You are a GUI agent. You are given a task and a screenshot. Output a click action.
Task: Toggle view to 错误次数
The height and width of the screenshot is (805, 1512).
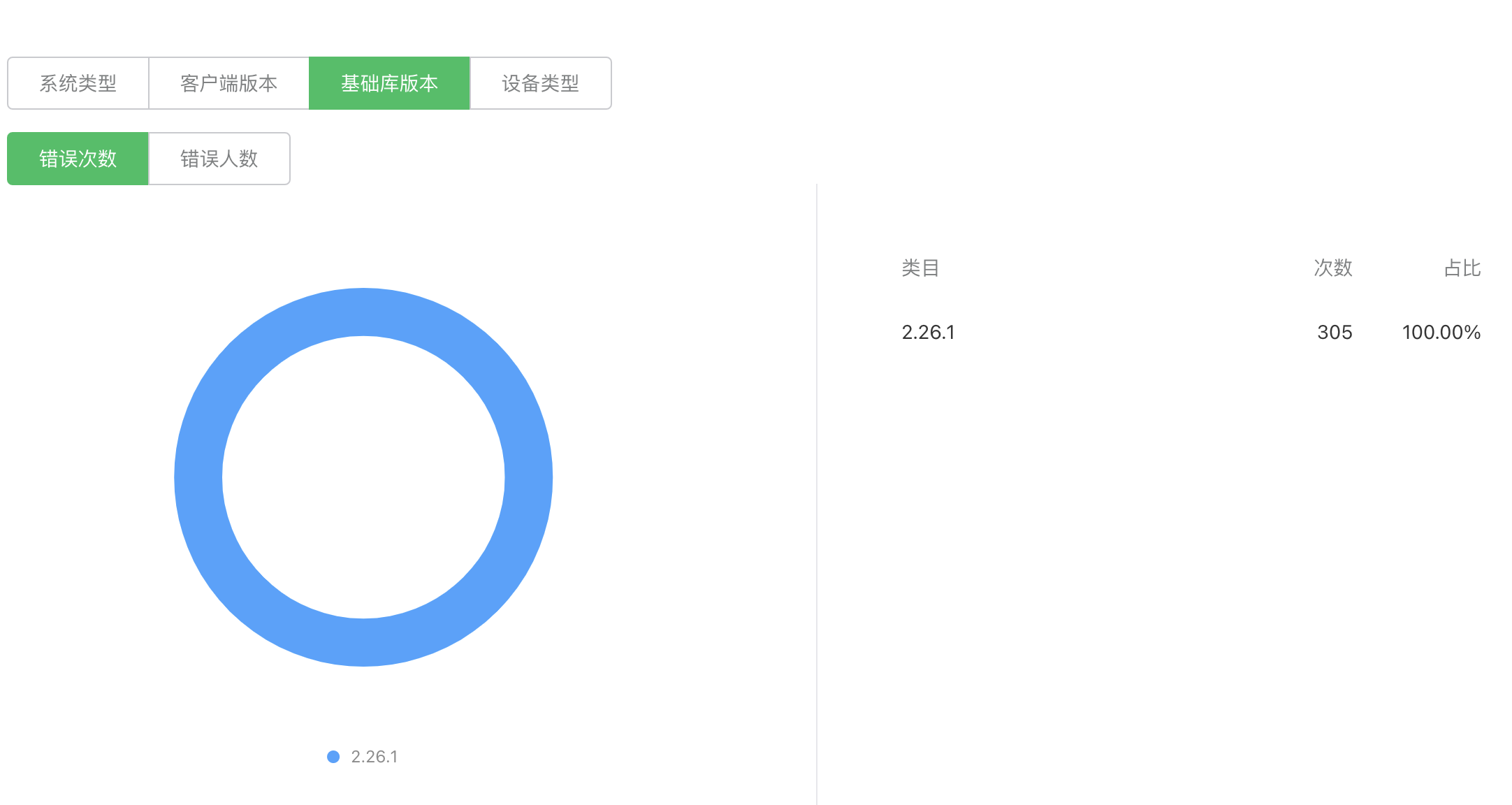[78, 159]
